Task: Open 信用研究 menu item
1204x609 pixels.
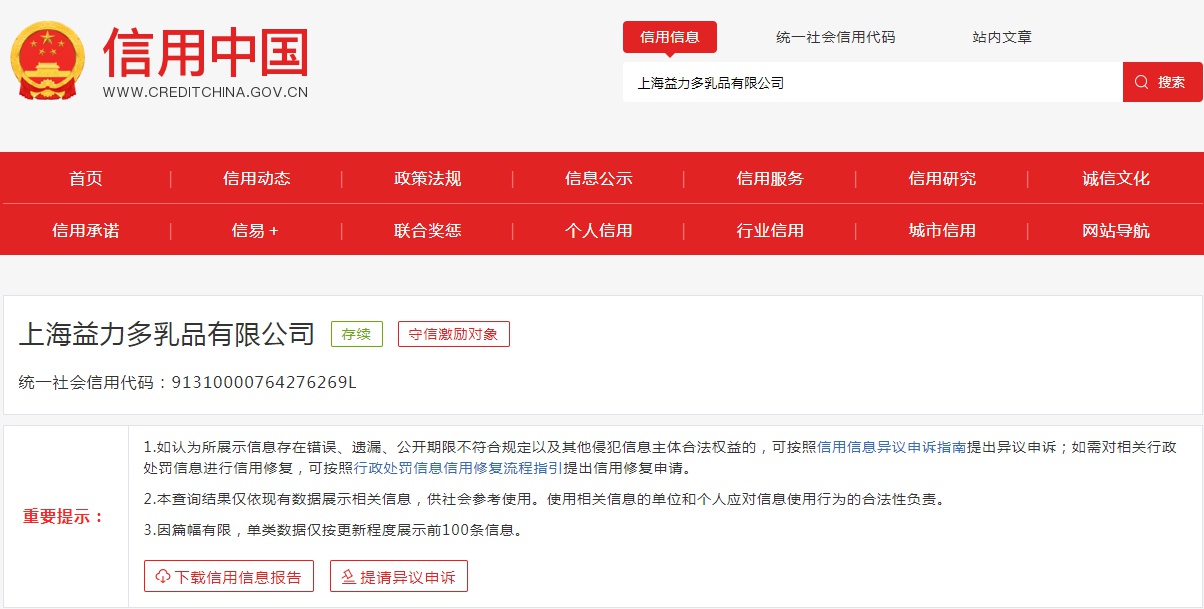Action: coord(942,179)
